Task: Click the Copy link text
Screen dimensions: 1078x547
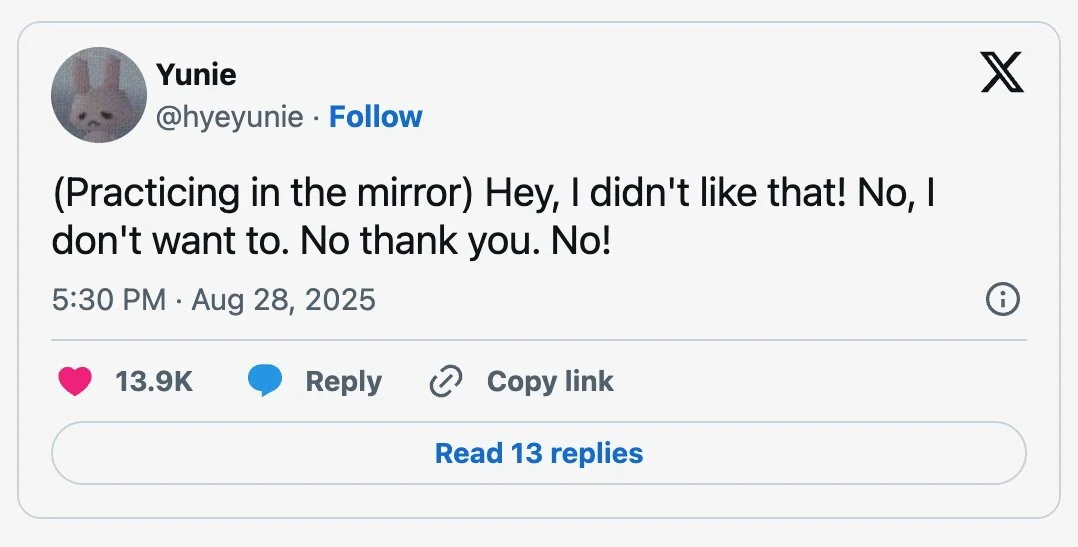Action: coord(550,381)
